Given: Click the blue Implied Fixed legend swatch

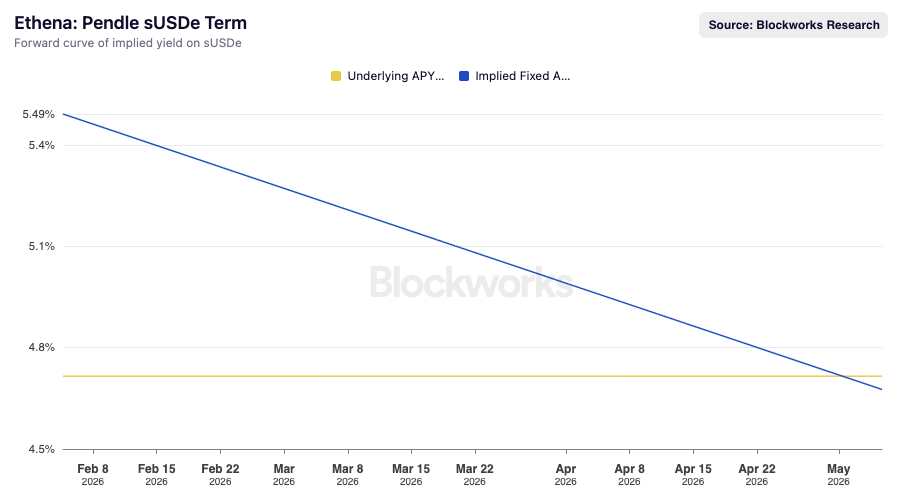Looking at the screenshot, I should [x=464, y=76].
